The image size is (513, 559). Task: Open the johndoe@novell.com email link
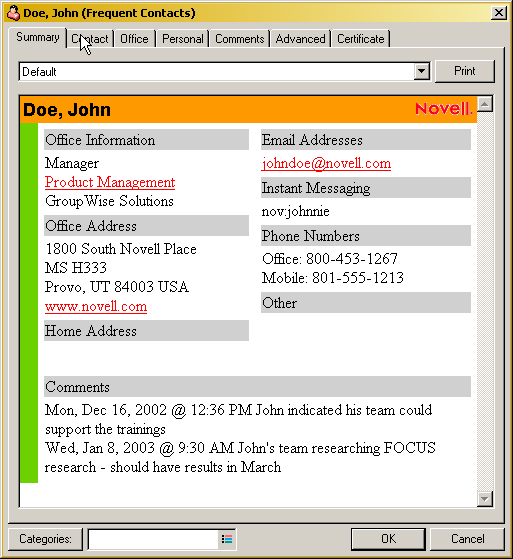point(326,164)
